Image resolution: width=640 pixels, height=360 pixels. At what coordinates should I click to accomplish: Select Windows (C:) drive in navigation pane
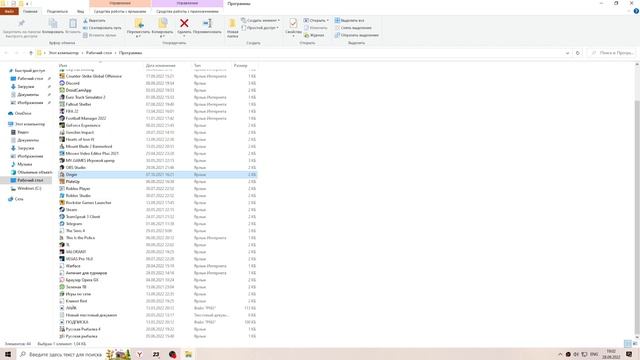coord(29,189)
